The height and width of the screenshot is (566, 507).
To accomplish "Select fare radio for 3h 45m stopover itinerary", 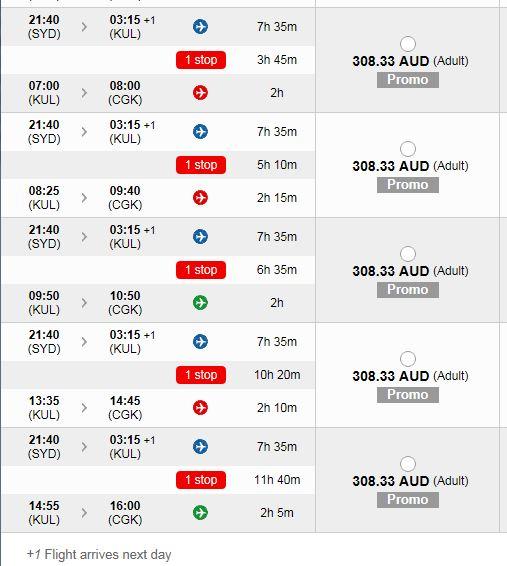I will tap(408, 44).
